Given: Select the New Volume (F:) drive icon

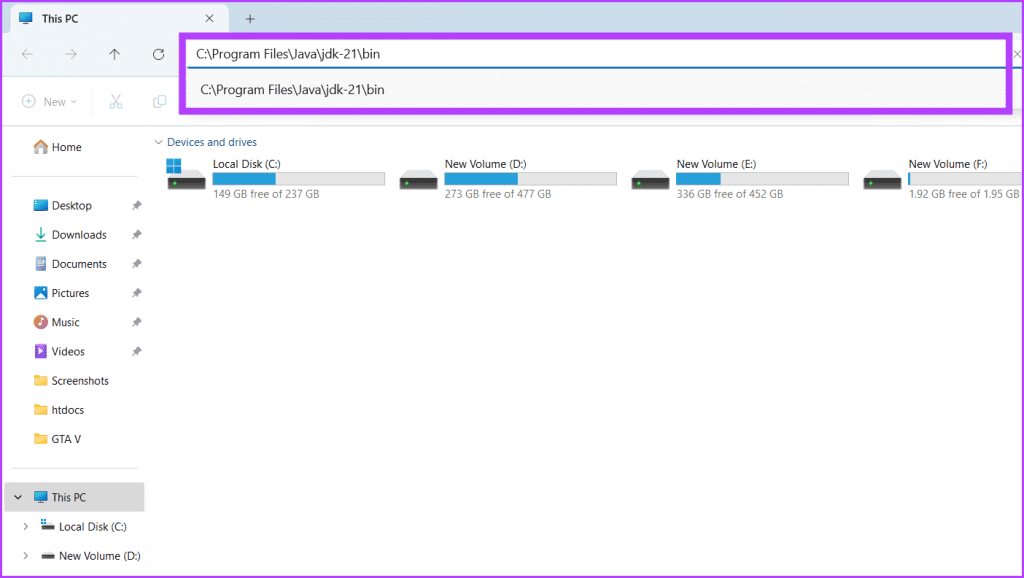Looking at the screenshot, I should (x=882, y=179).
